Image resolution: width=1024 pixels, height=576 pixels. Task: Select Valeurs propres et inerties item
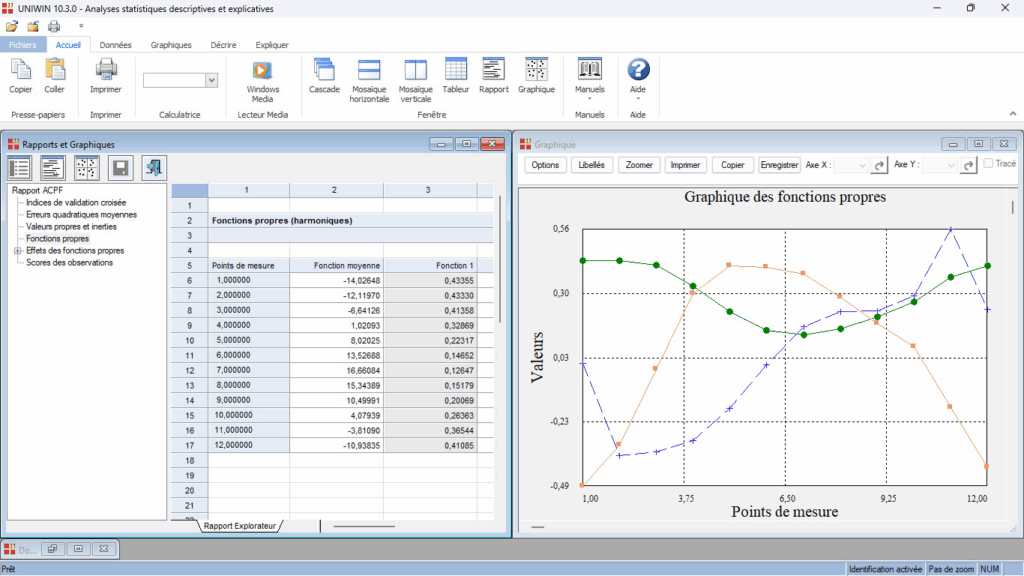[x=71, y=227]
